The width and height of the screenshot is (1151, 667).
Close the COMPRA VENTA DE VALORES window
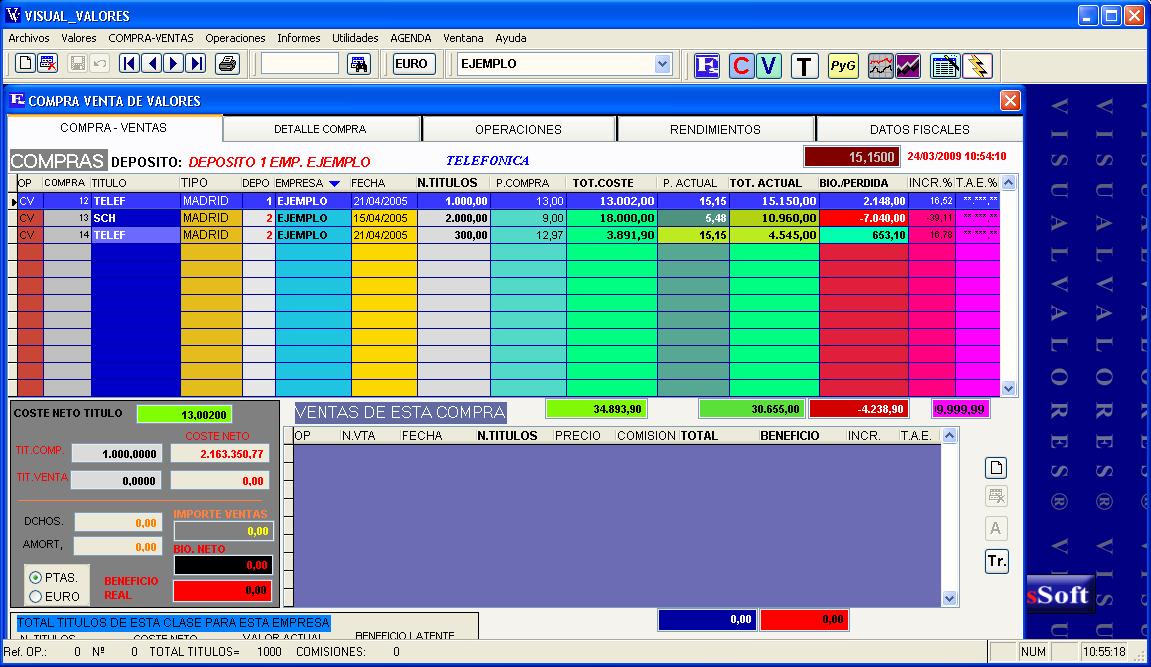[1010, 101]
